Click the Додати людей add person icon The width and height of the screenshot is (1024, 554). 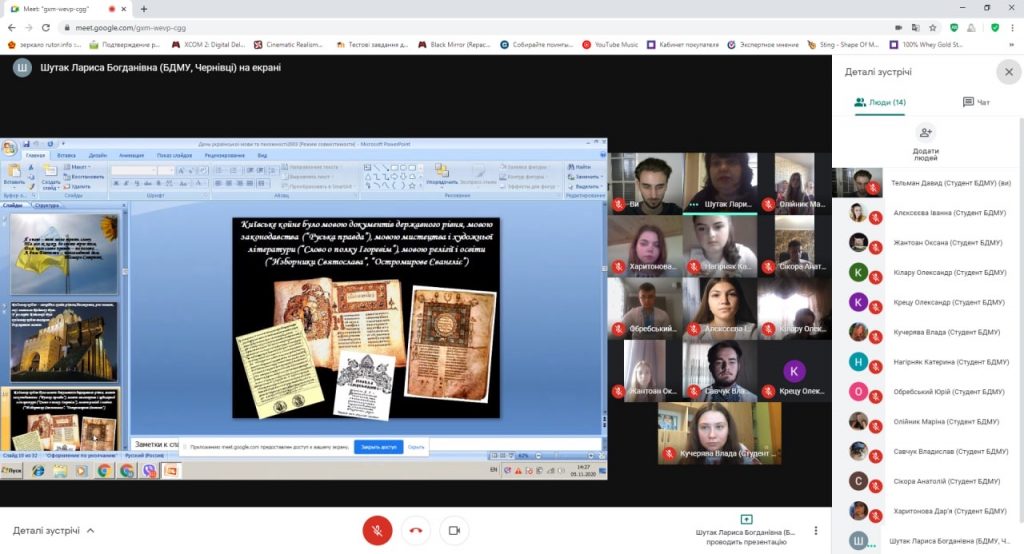tap(925, 133)
